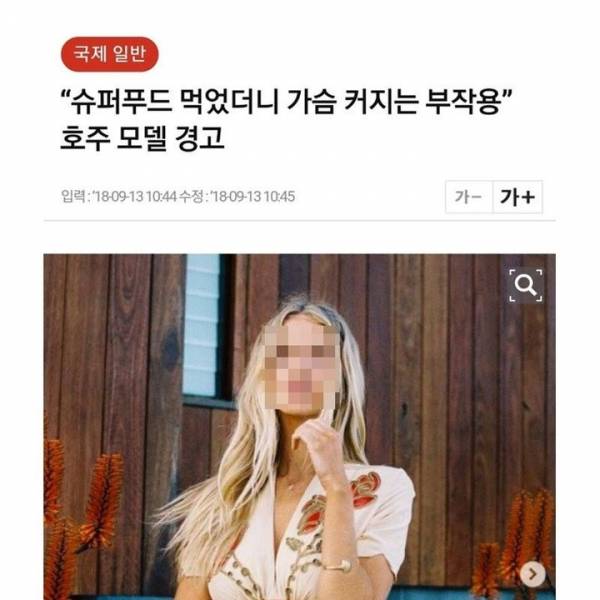Click the pixelated face in the photo

(x=302, y=367)
